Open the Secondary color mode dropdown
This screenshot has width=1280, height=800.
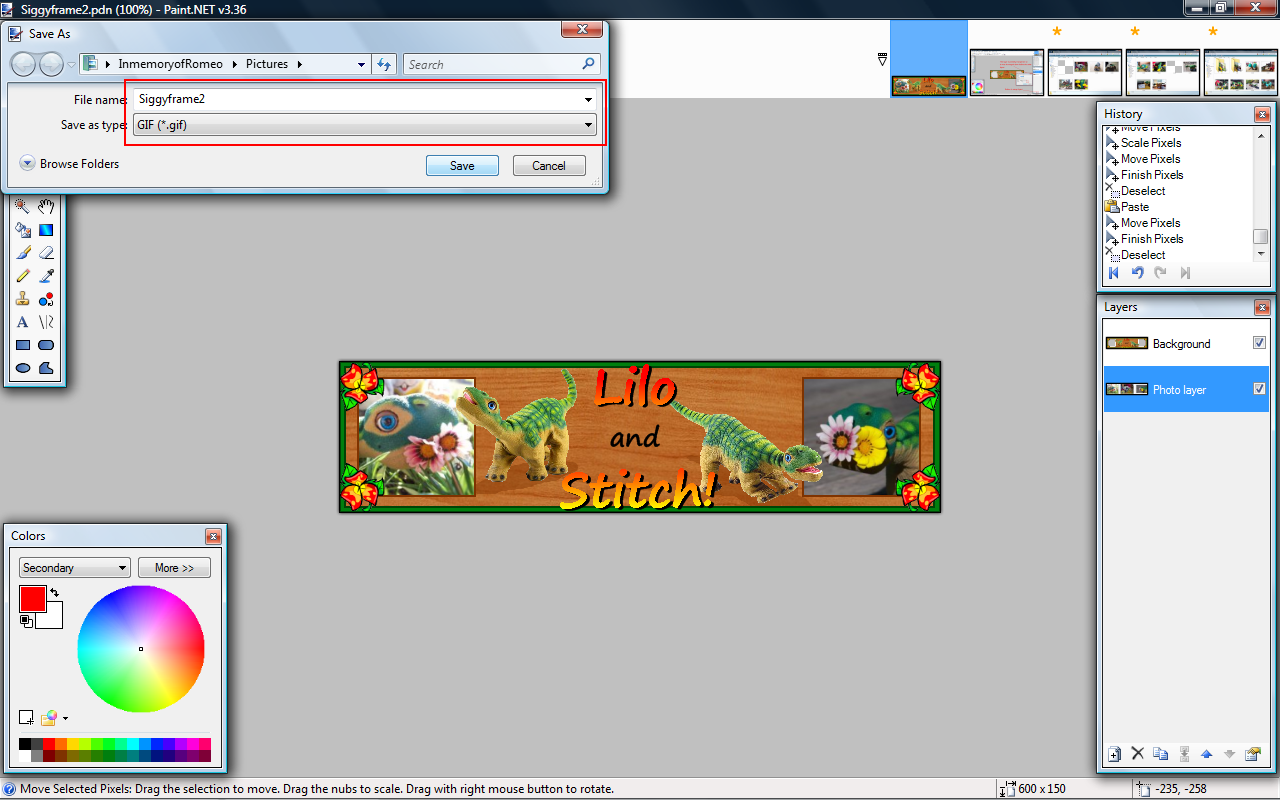pyautogui.click(x=75, y=568)
